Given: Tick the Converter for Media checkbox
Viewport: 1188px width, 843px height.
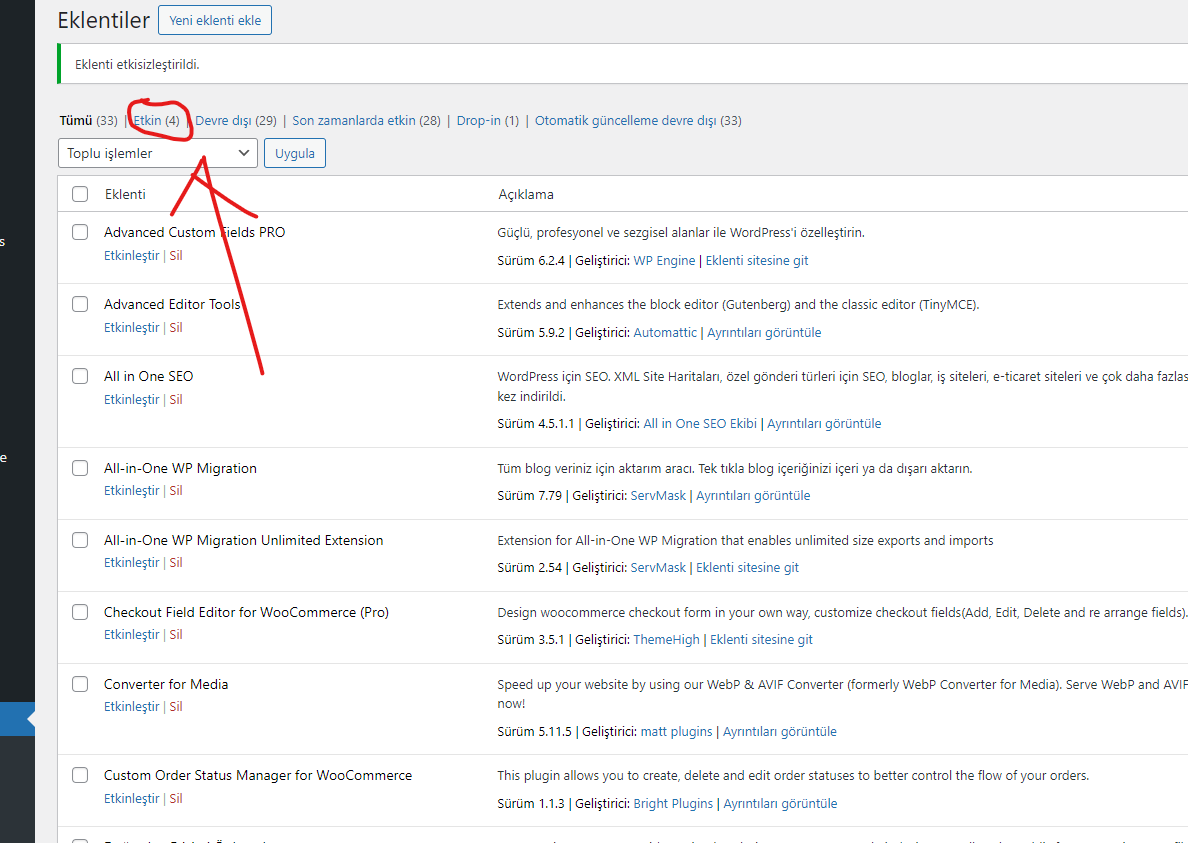Looking at the screenshot, I should 80,684.
